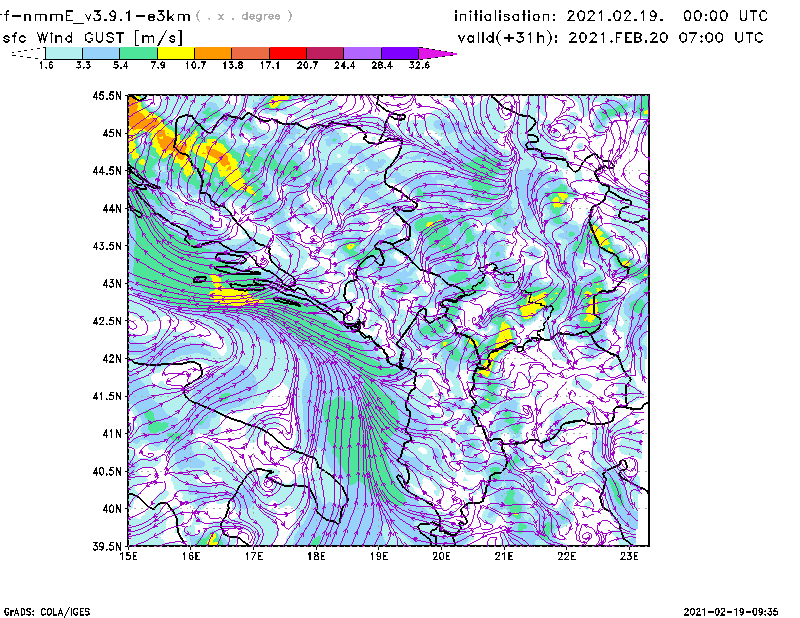Click the '42N' latitude label

click(x=112, y=358)
